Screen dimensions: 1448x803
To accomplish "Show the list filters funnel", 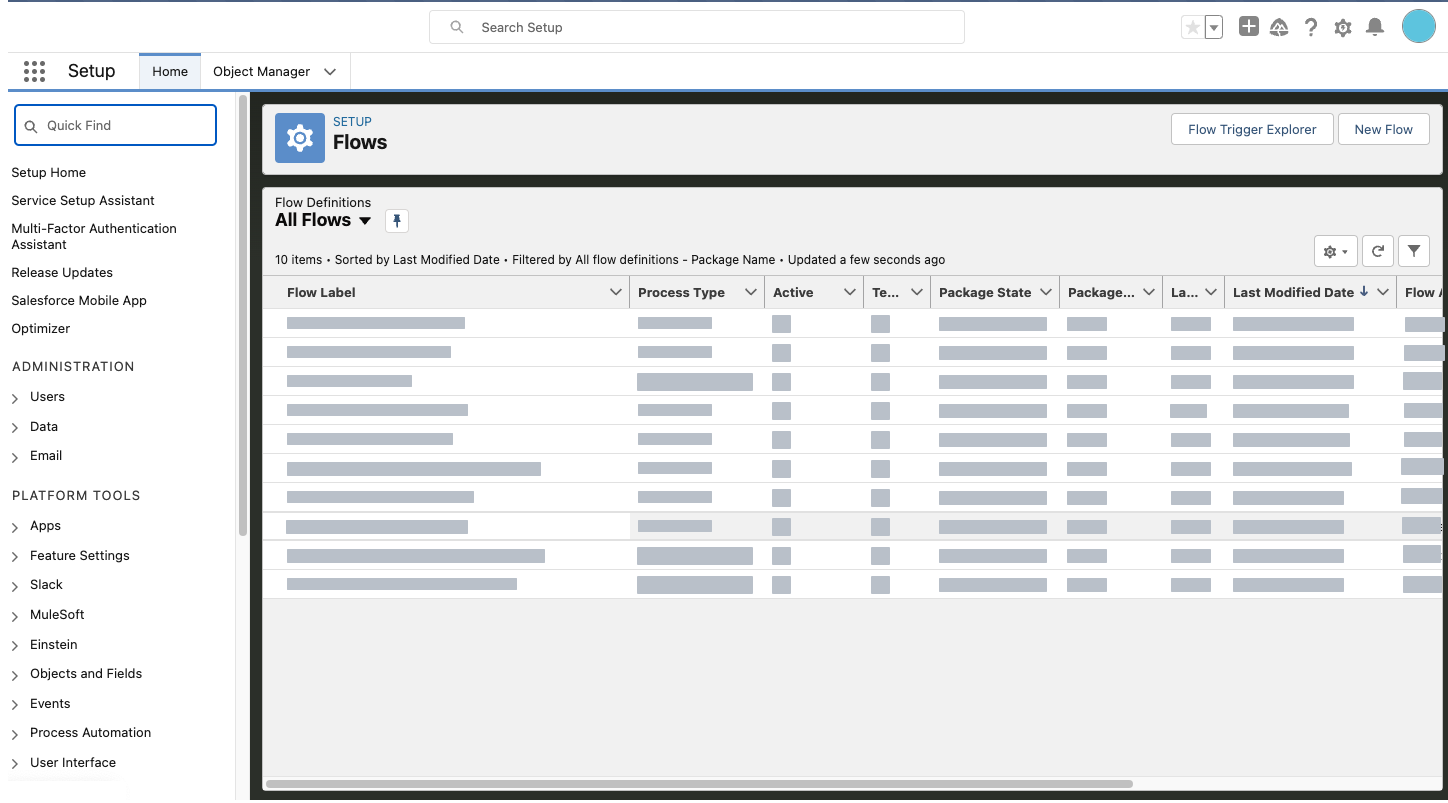I will tap(1414, 252).
